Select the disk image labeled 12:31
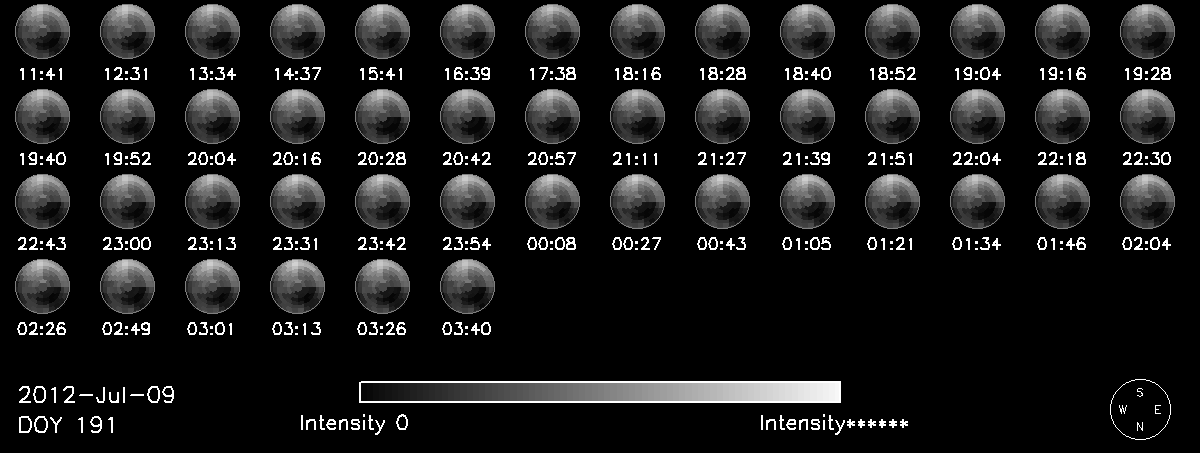Screen dimensions: 1200x453 coord(127,30)
